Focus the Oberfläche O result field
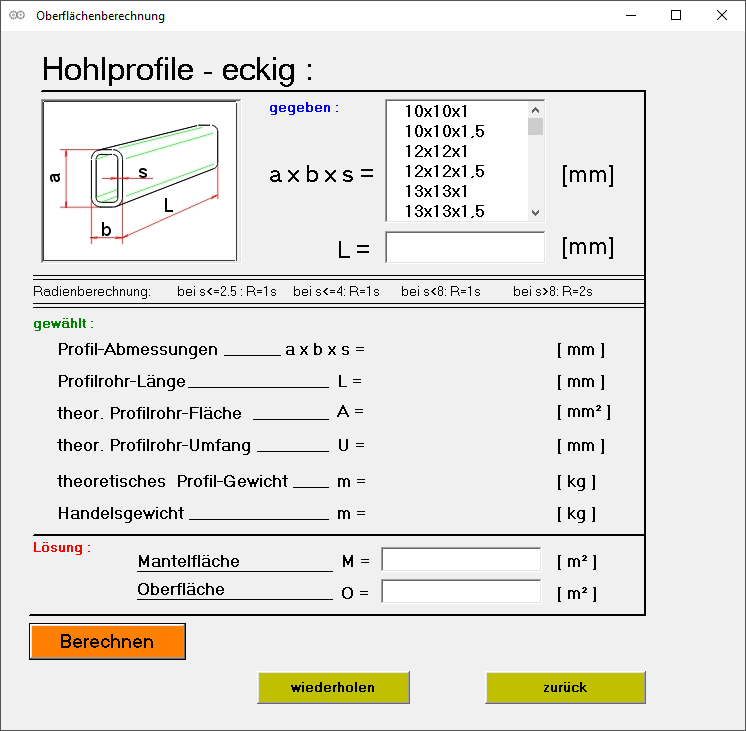Image resolution: width=746 pixels, height=731 pixels. 461,592
